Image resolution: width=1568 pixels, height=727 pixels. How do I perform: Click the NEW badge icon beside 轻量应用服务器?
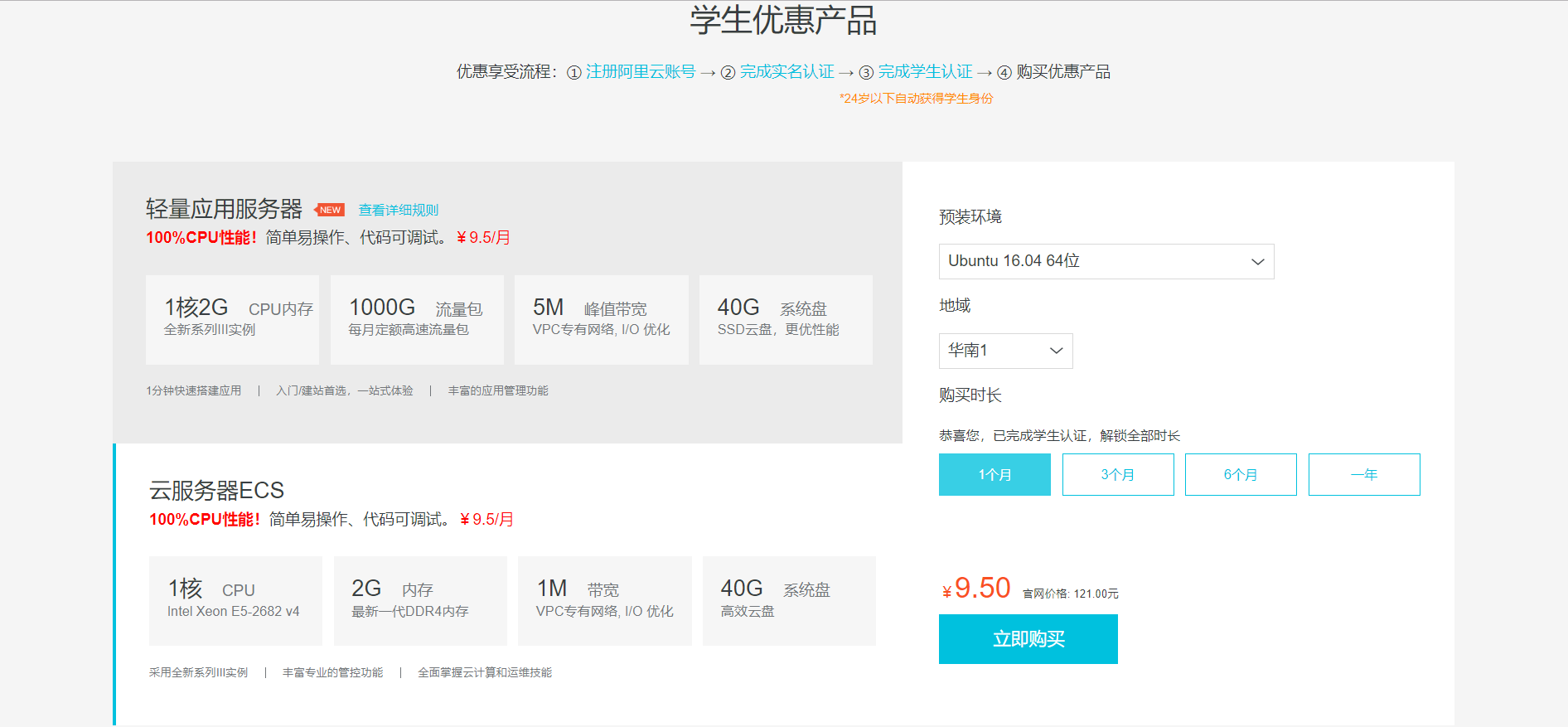(330, 210)
